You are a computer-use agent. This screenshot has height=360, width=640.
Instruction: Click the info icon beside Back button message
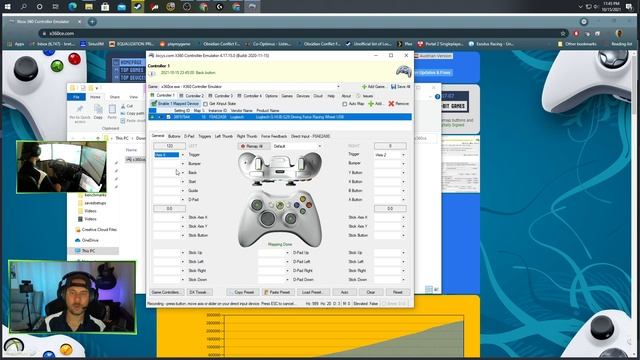click(152, 73)
